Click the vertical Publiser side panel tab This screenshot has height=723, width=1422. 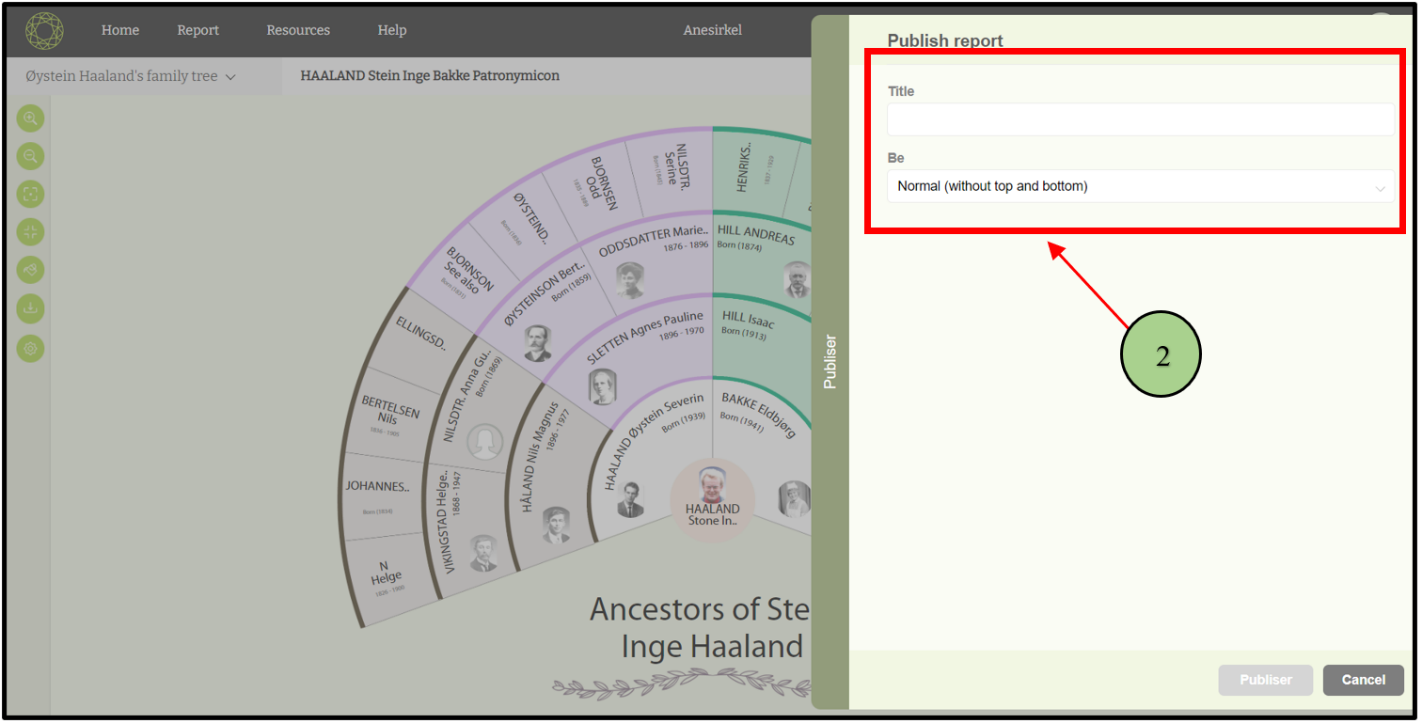point(830,361)
